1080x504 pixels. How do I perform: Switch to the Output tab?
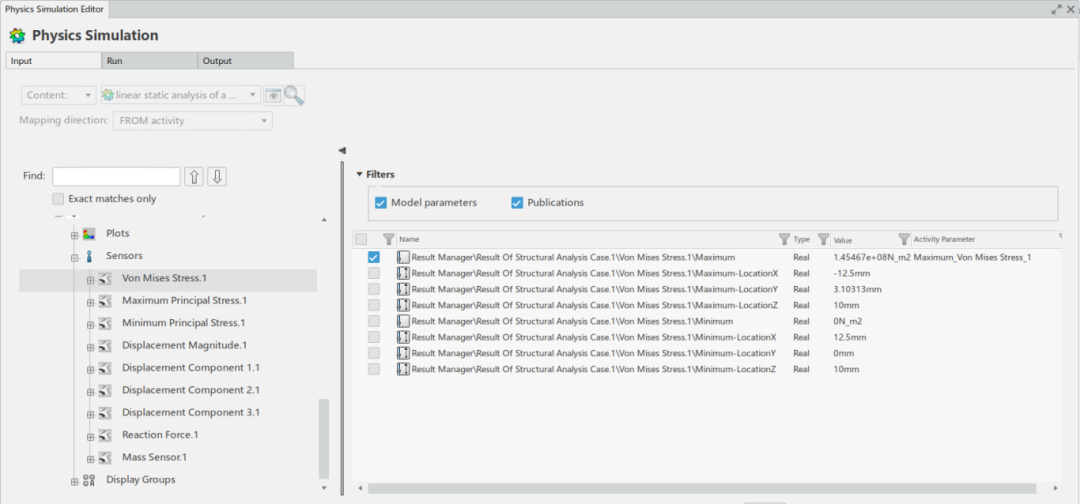click(246, 61)
